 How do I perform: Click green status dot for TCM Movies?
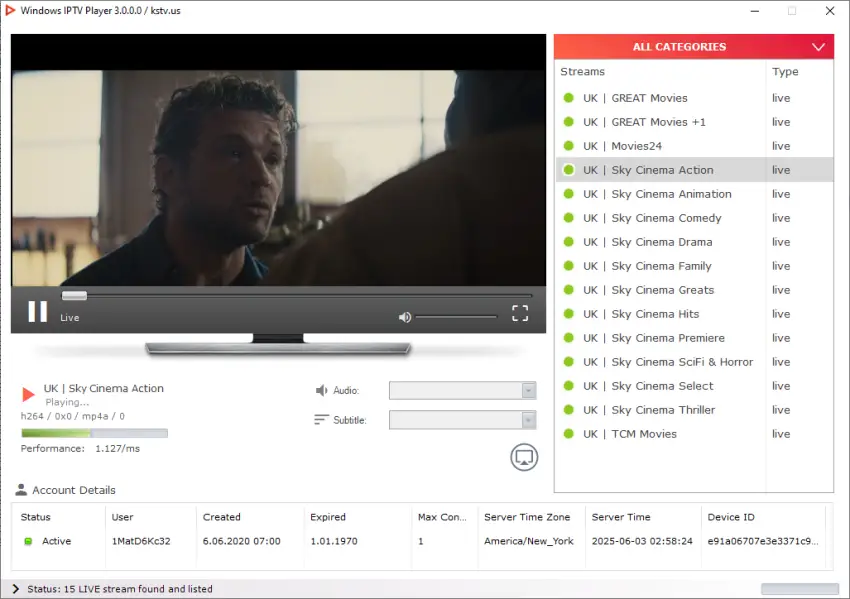click(x=569, y=434)
